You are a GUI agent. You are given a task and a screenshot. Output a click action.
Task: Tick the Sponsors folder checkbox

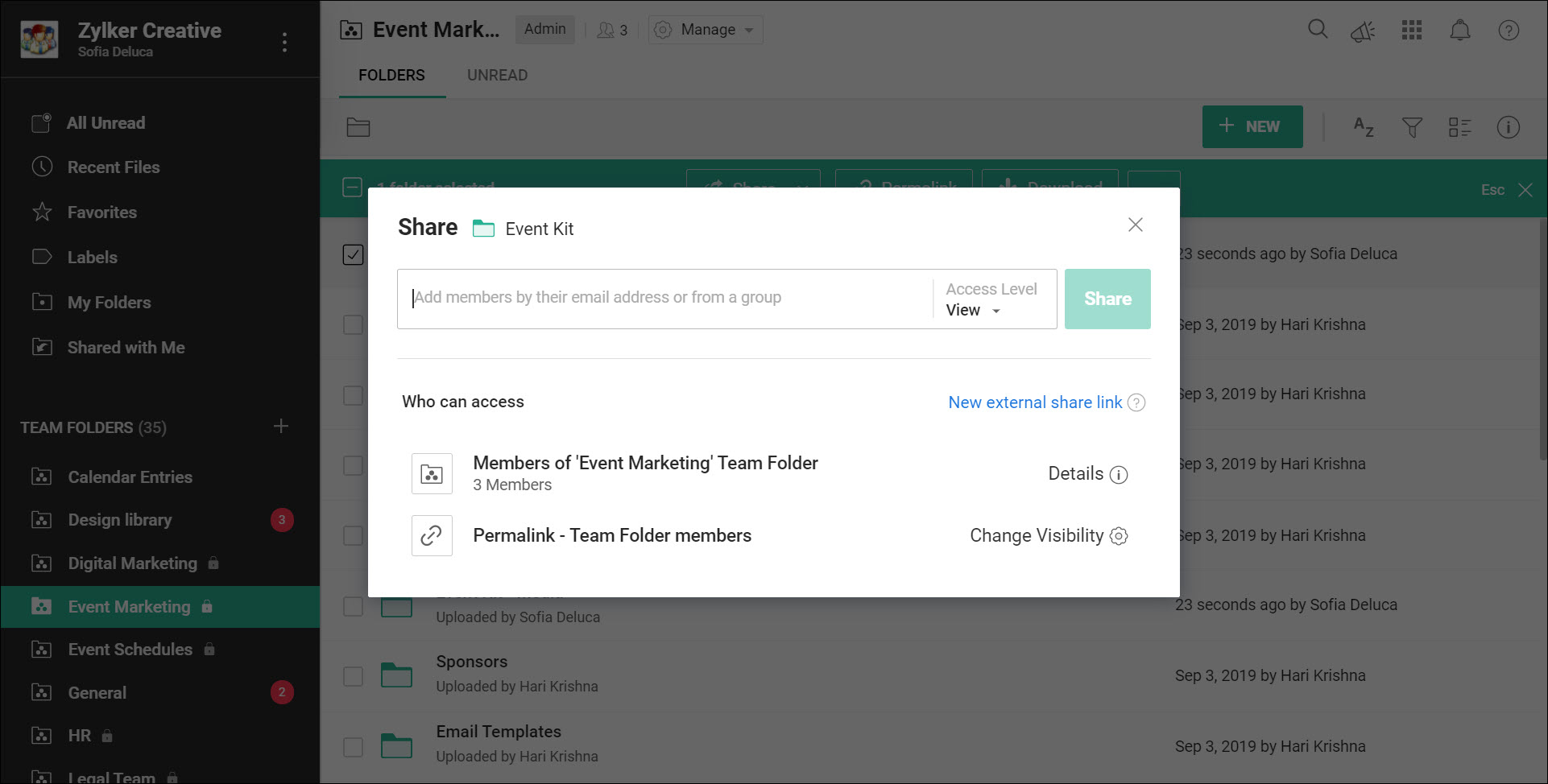[x=353, y=676]
